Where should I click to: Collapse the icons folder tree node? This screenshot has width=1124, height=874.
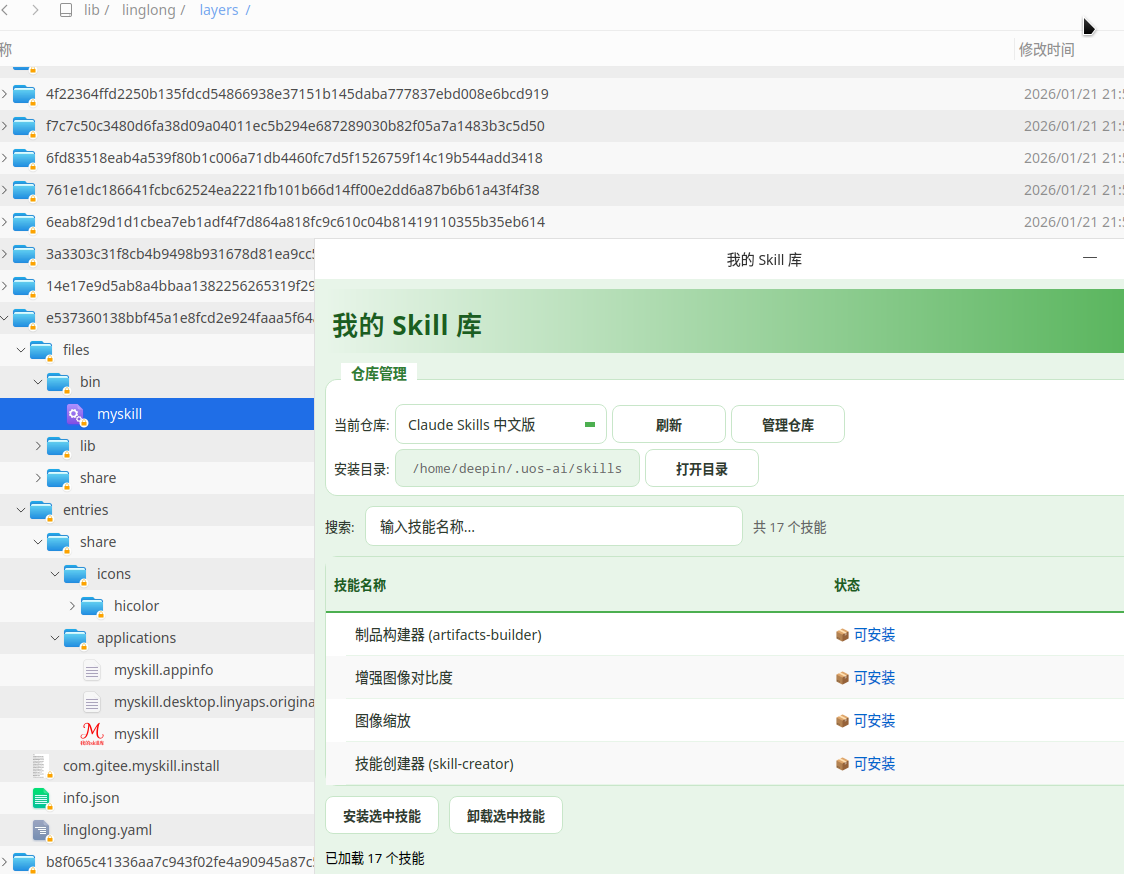tap(55, 574)
